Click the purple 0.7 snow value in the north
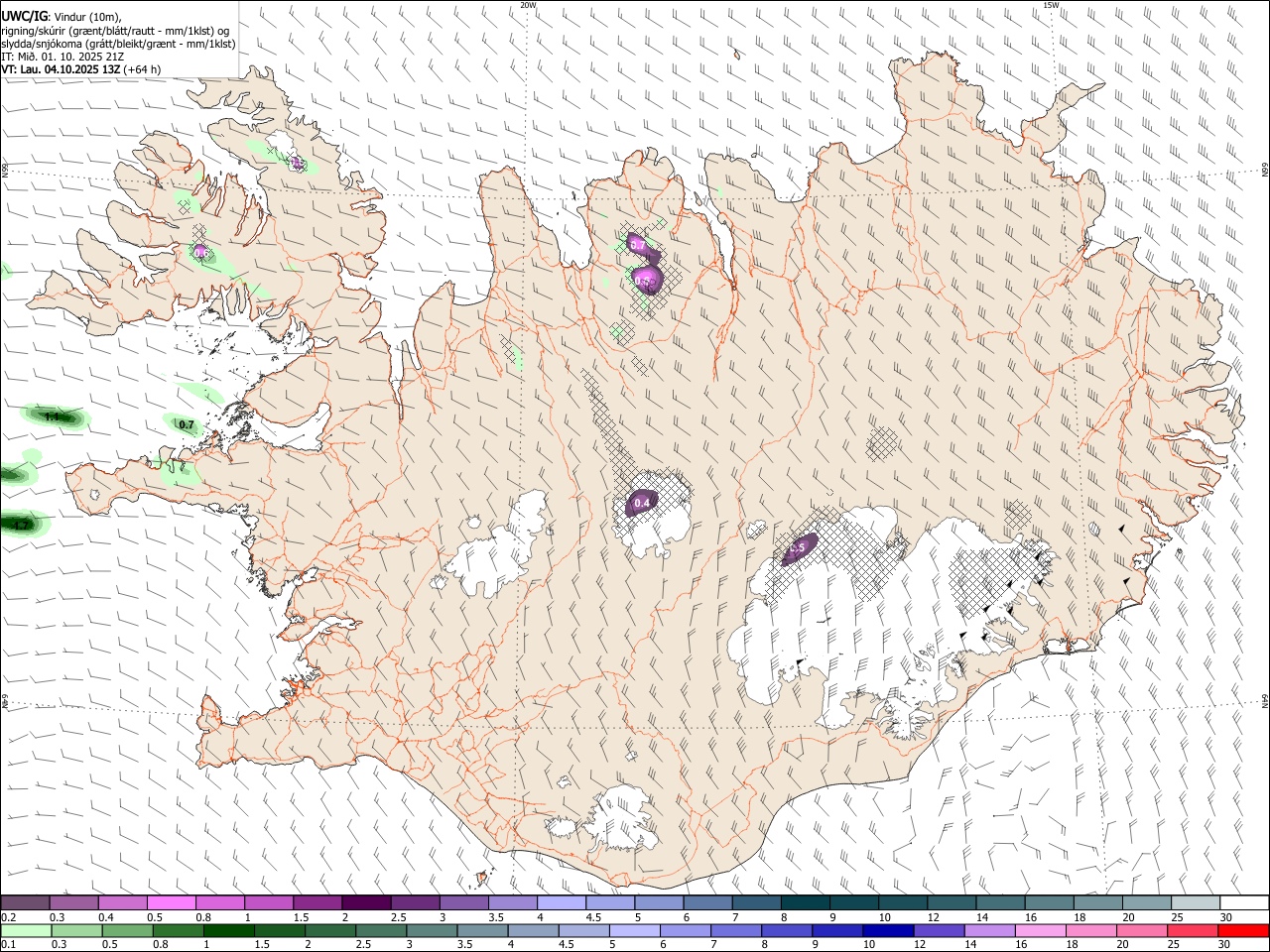This screenshot has width=1270, height=952. pyautogui.click(x=638, y=245)
